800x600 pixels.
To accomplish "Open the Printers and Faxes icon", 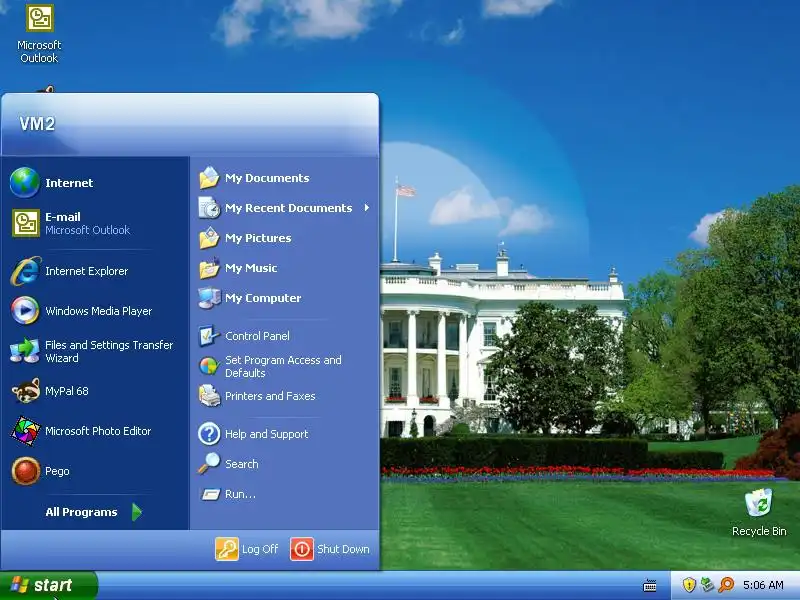I will (x=209, y=396).
